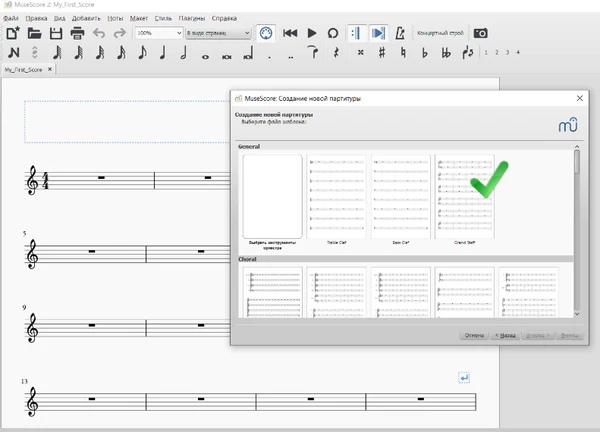Select voice 2
The height and width of the screenshot is (432, 600).
[497, 52]
